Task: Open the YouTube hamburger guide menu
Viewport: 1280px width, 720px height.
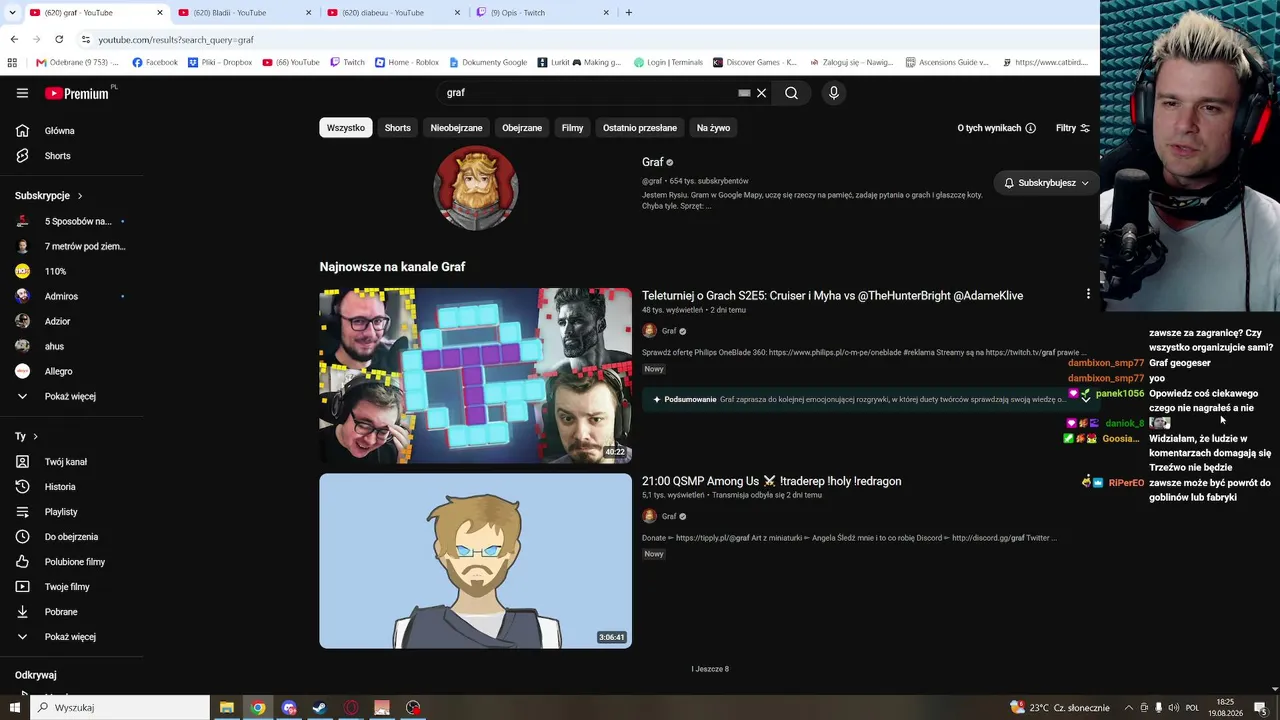Action: [22, 93]
